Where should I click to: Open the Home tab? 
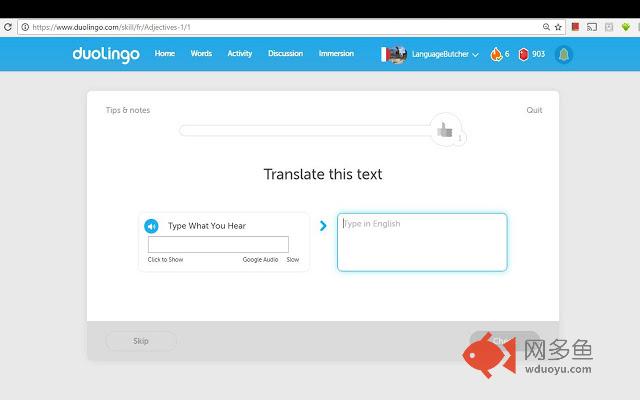point(164,53)
